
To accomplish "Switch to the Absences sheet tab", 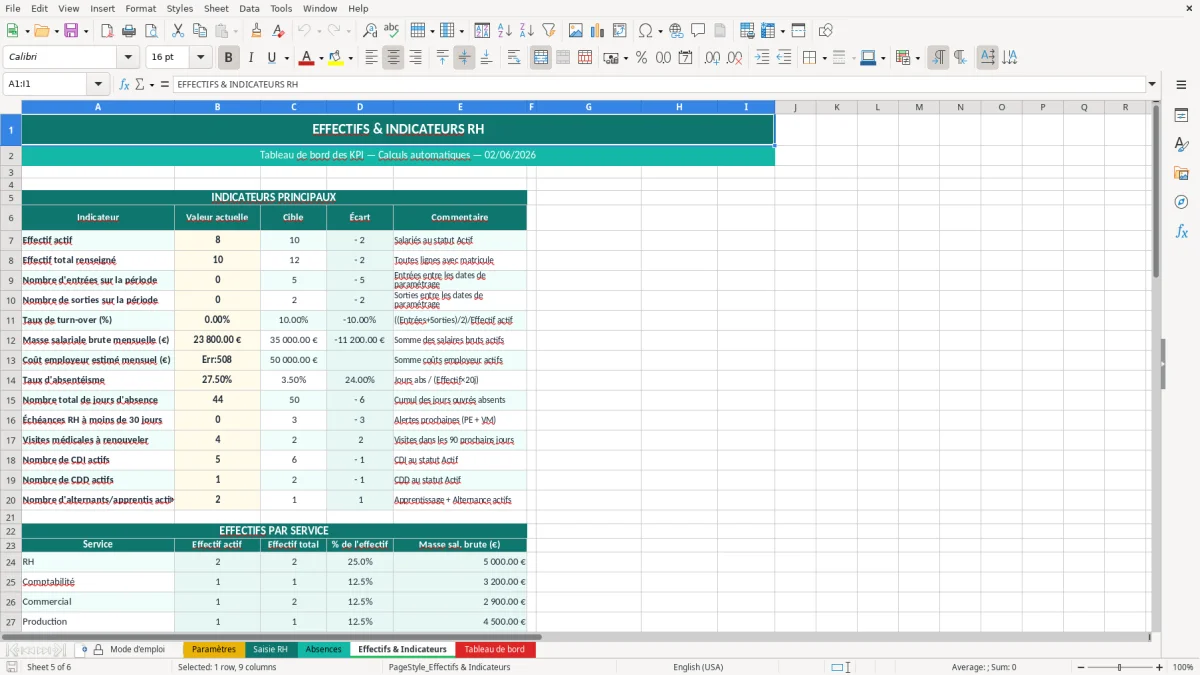I will pos(323,650).
